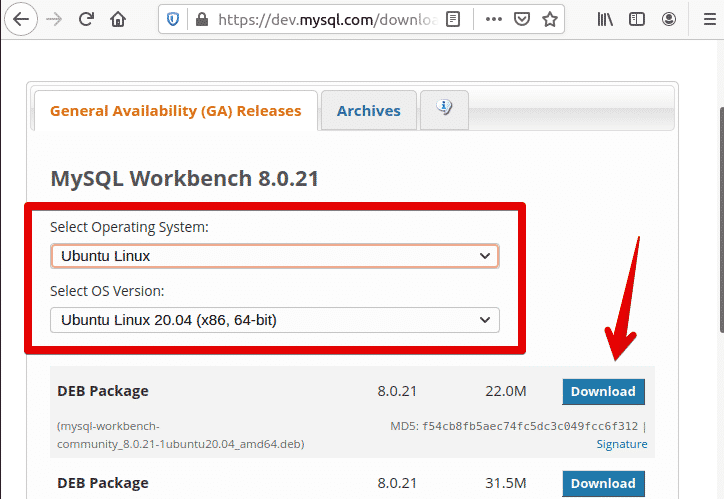Open tracking protection shield info
This screenshot has height=499, width=724.
[173, 19]
